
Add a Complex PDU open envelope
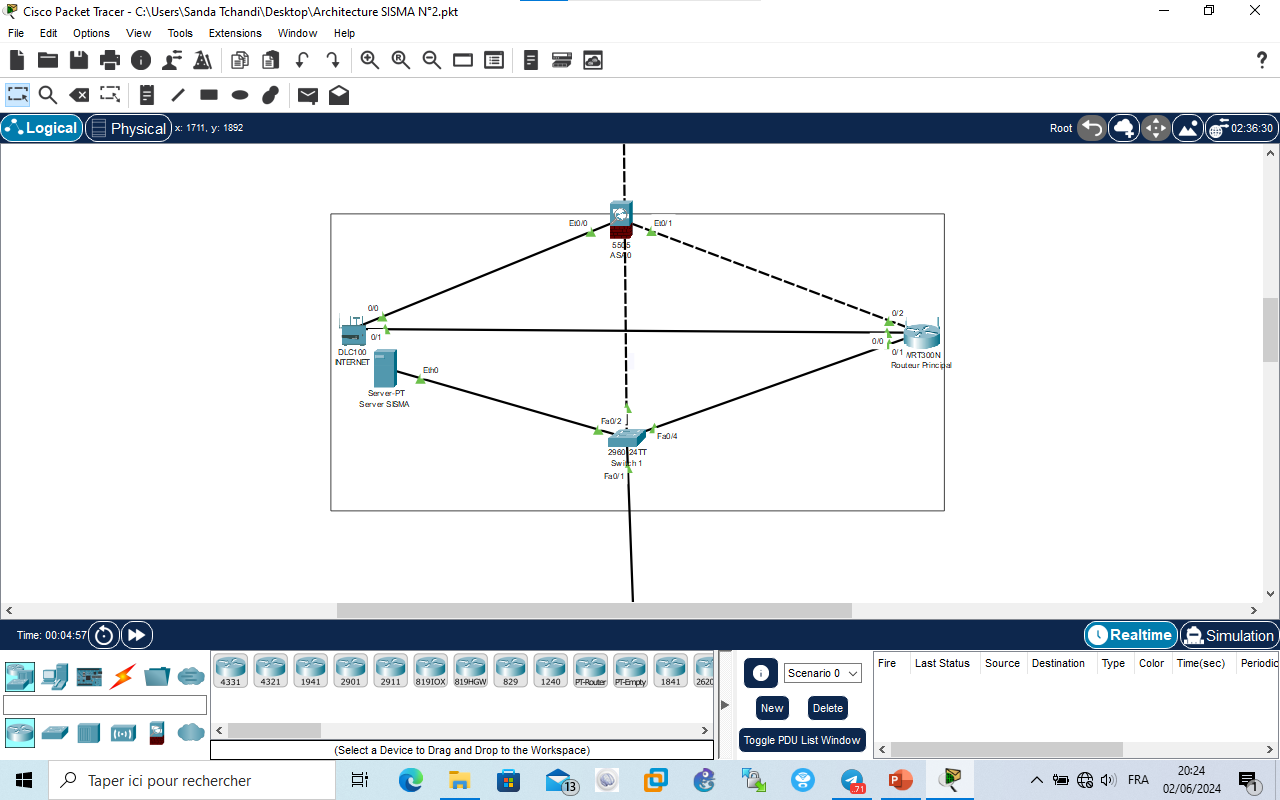[339, 95]
